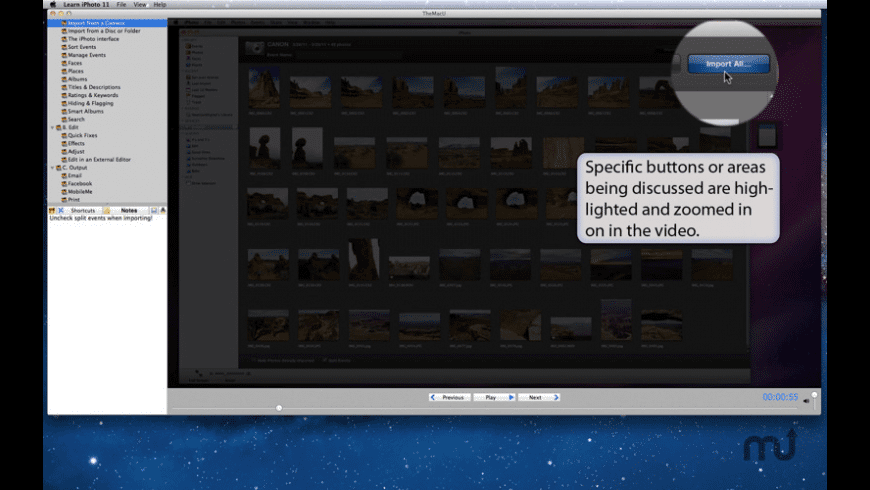Click the video progress slider knob

279,408
